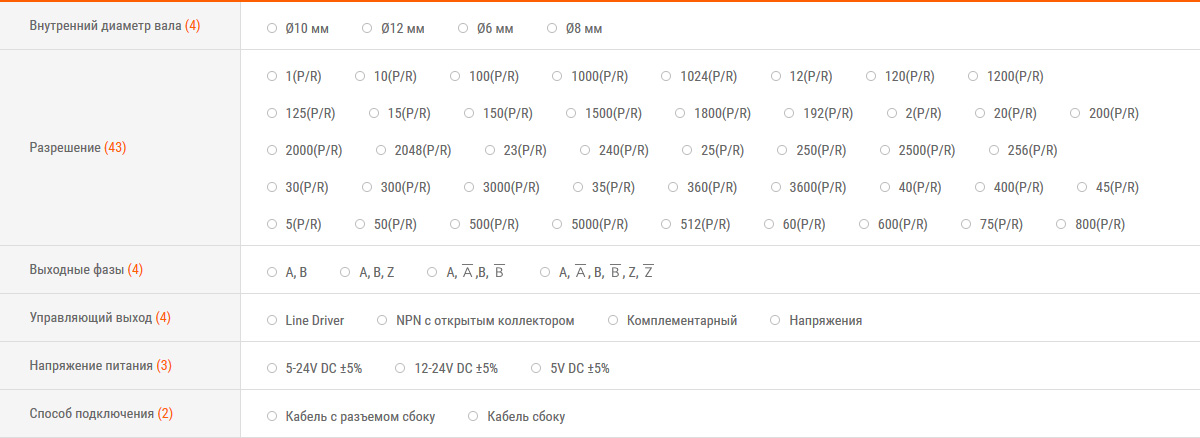Viewport: 1200px width, 438px height.
Task: Pick the 1200(P/R) resolution option
Action: 973,76
